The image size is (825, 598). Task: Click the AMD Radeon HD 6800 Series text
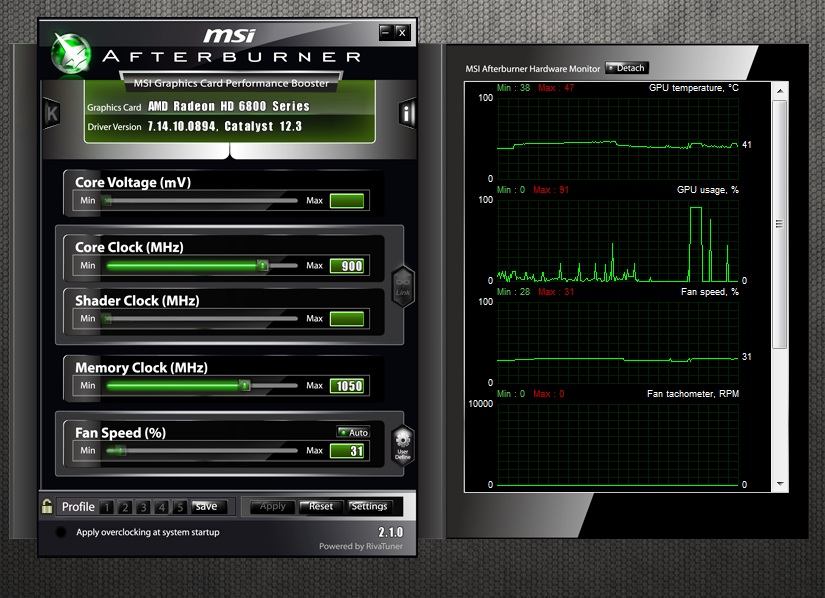tap(228, 106)
